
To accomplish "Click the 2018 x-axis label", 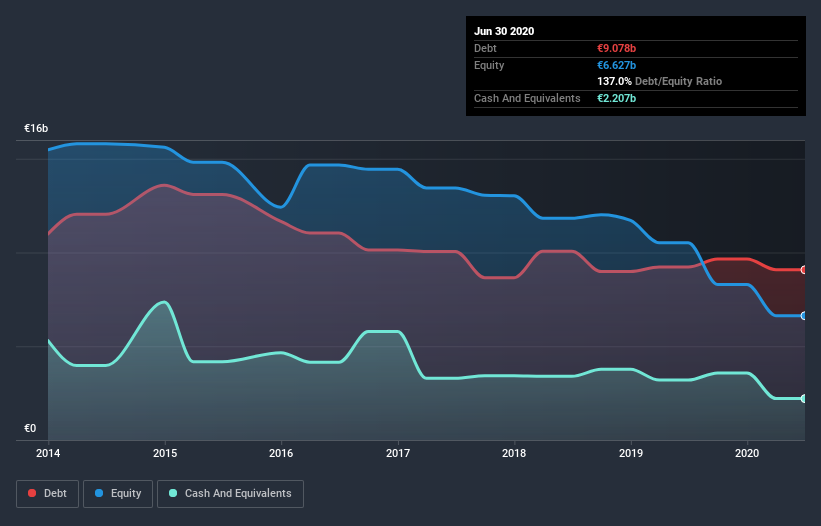I will [x=514, y=453].
